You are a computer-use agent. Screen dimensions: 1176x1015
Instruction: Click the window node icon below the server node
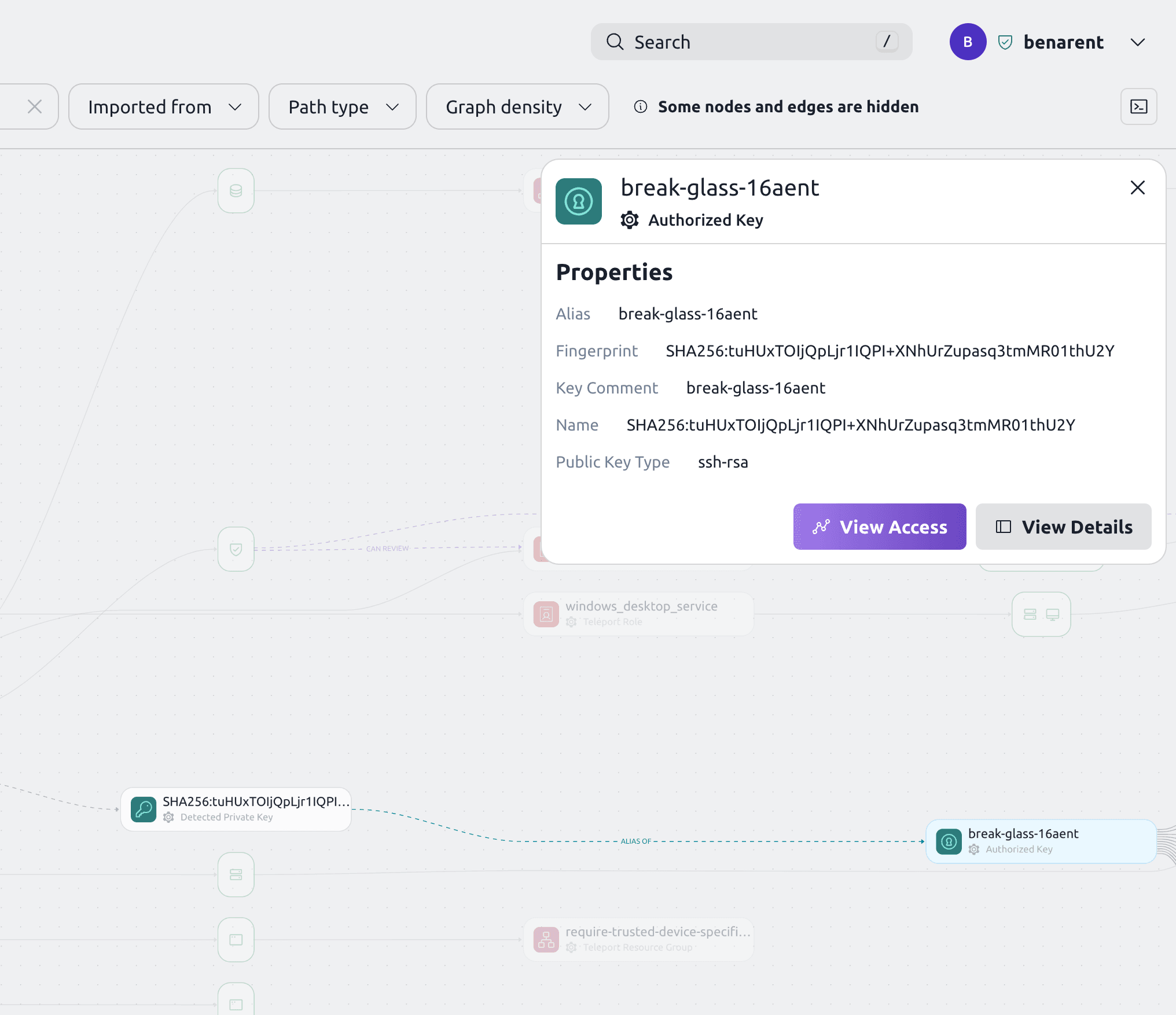(236, 940)
